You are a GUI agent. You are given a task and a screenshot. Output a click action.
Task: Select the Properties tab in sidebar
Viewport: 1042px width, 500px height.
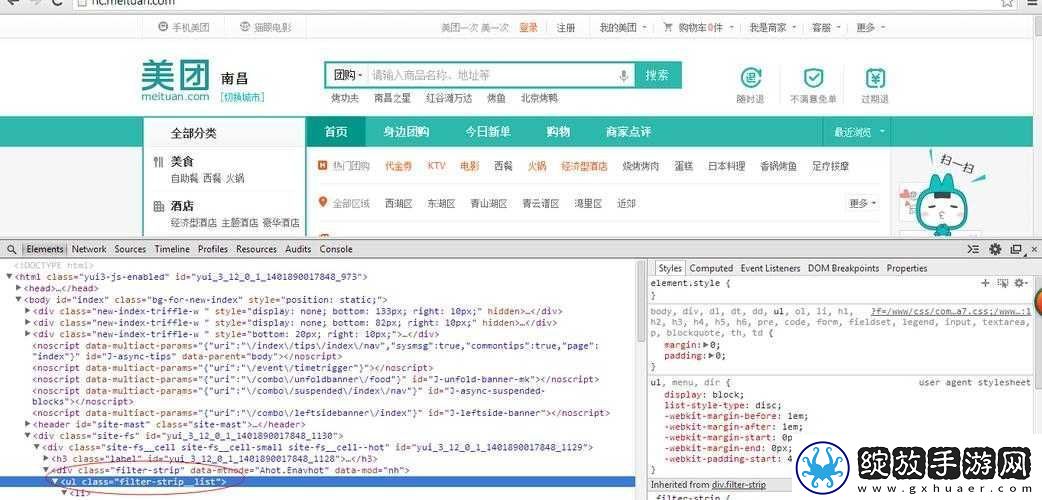tap(906, 269)
